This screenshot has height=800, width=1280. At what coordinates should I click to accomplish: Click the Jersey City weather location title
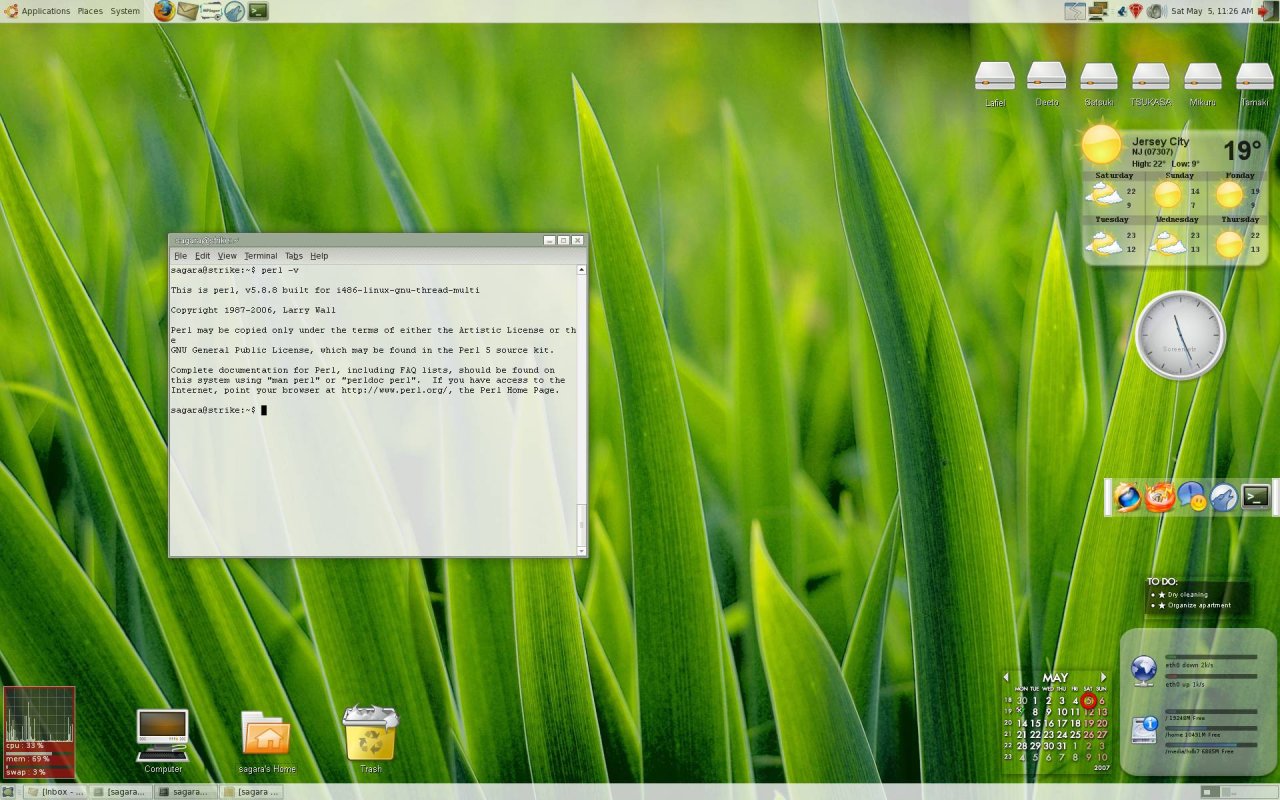point(1160,141)
